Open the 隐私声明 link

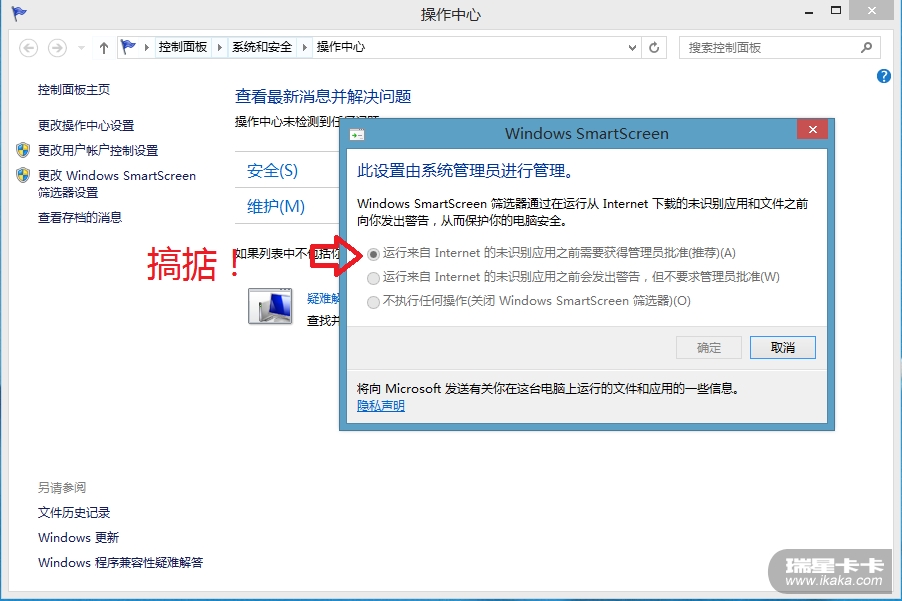[x=381, y=406]
